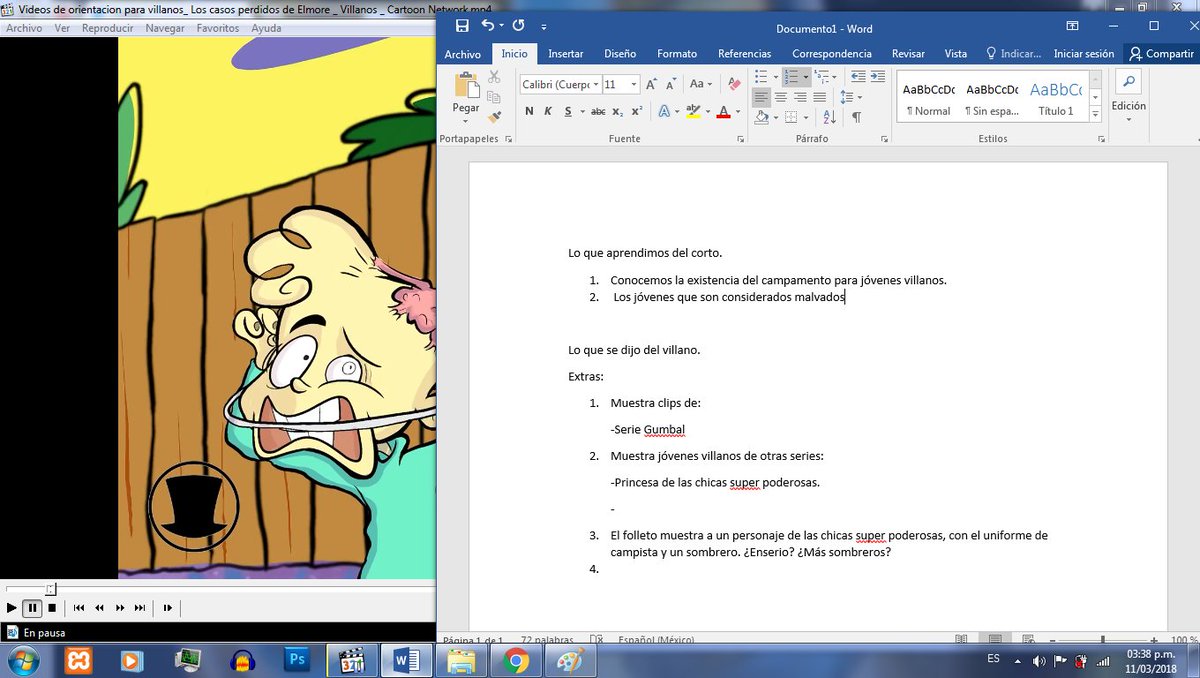This screenshot has height=678, width=1200.
Task: Expand the Styles gallery with its More arrow
Action: click(1096, 115)
